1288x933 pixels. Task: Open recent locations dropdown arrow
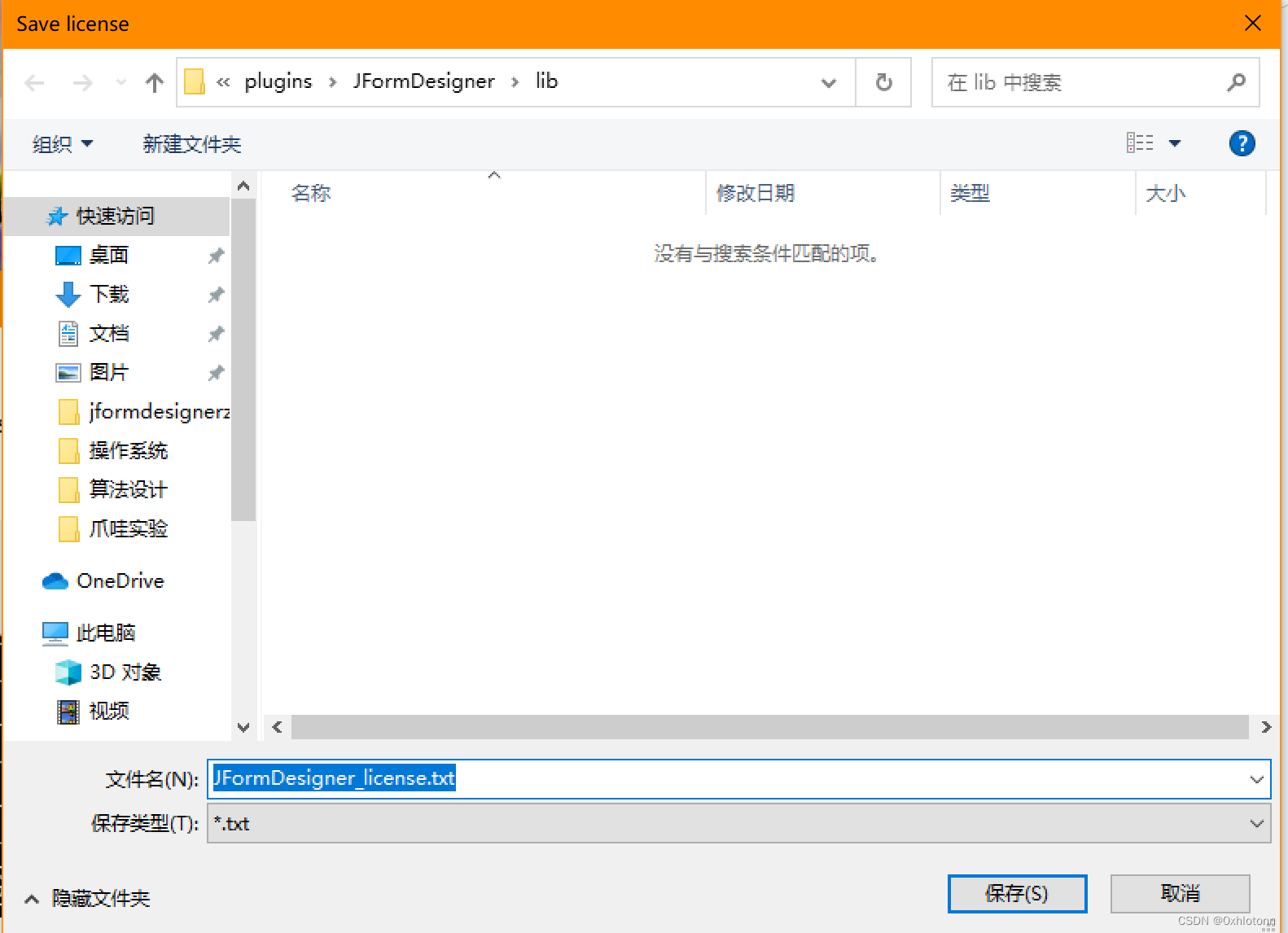(121, 82)
